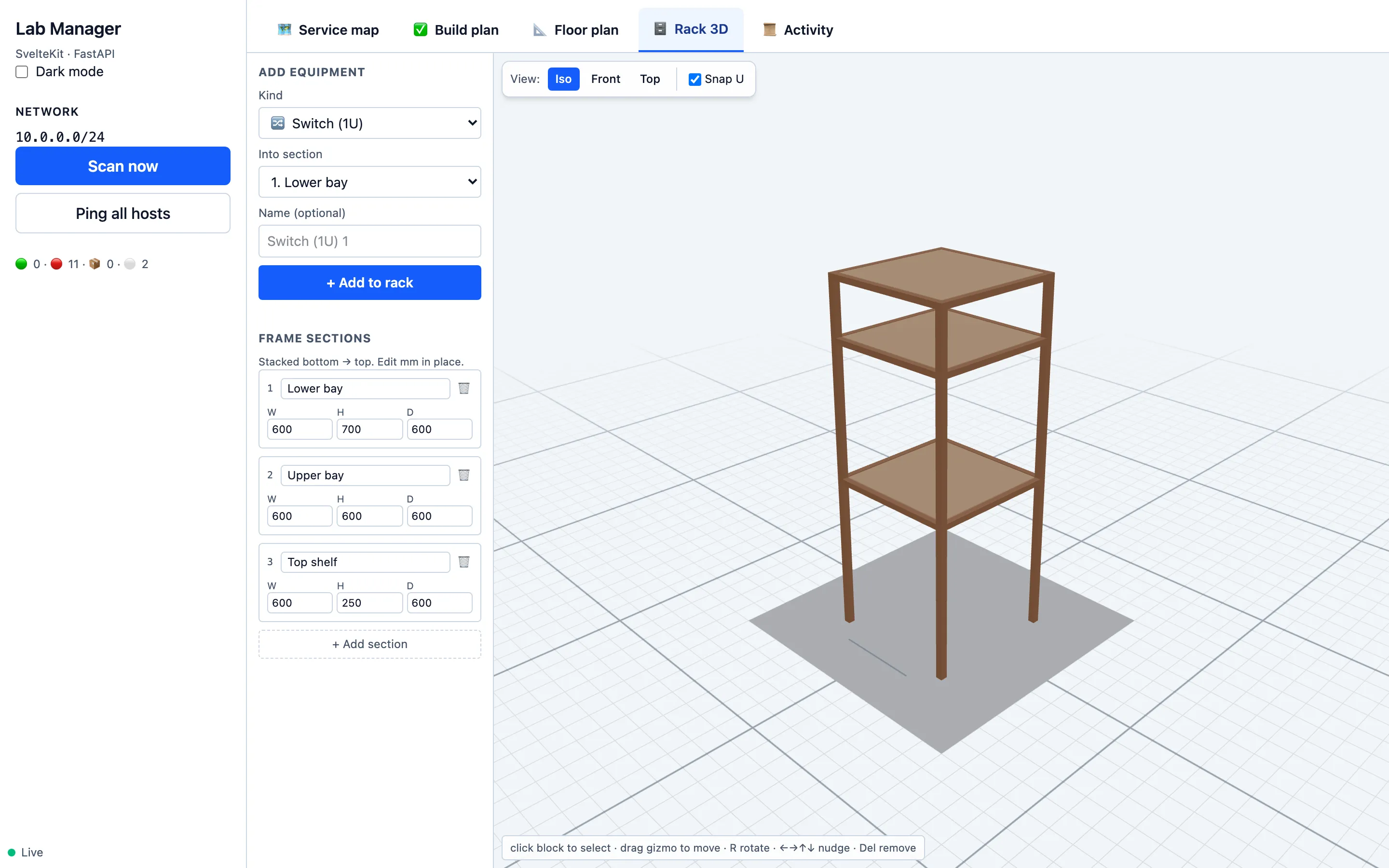This screenshot has height=868, width=1389.
Task: Click the Rack 3D server icon
Action: 660,29
